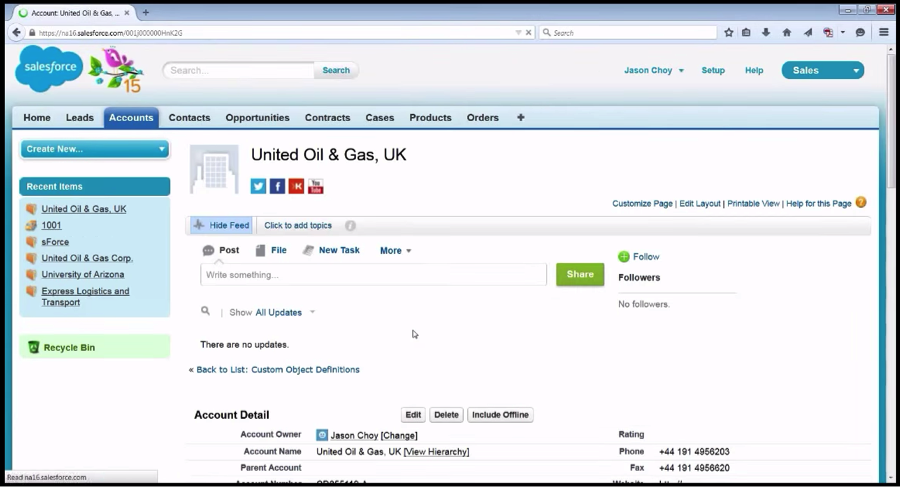
Task: Click the Salesforce cloud logo
Action: (x=49, y=69)
